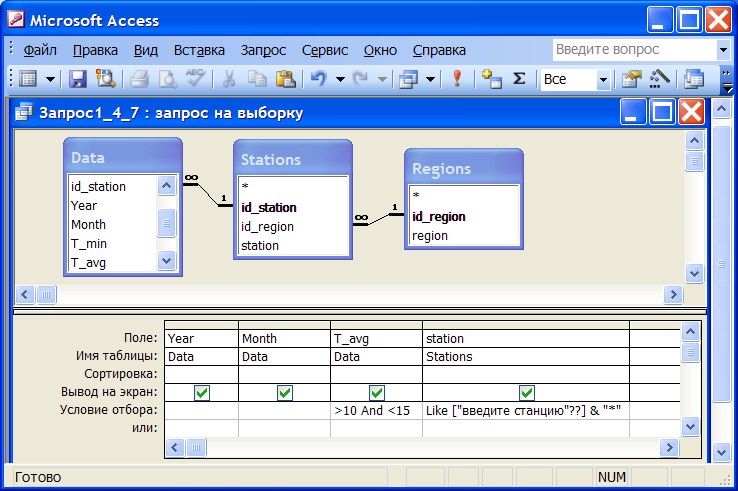The image size is (738, 491).
Task: Click the query window title bar icon
Action: (x=24, y=112)
